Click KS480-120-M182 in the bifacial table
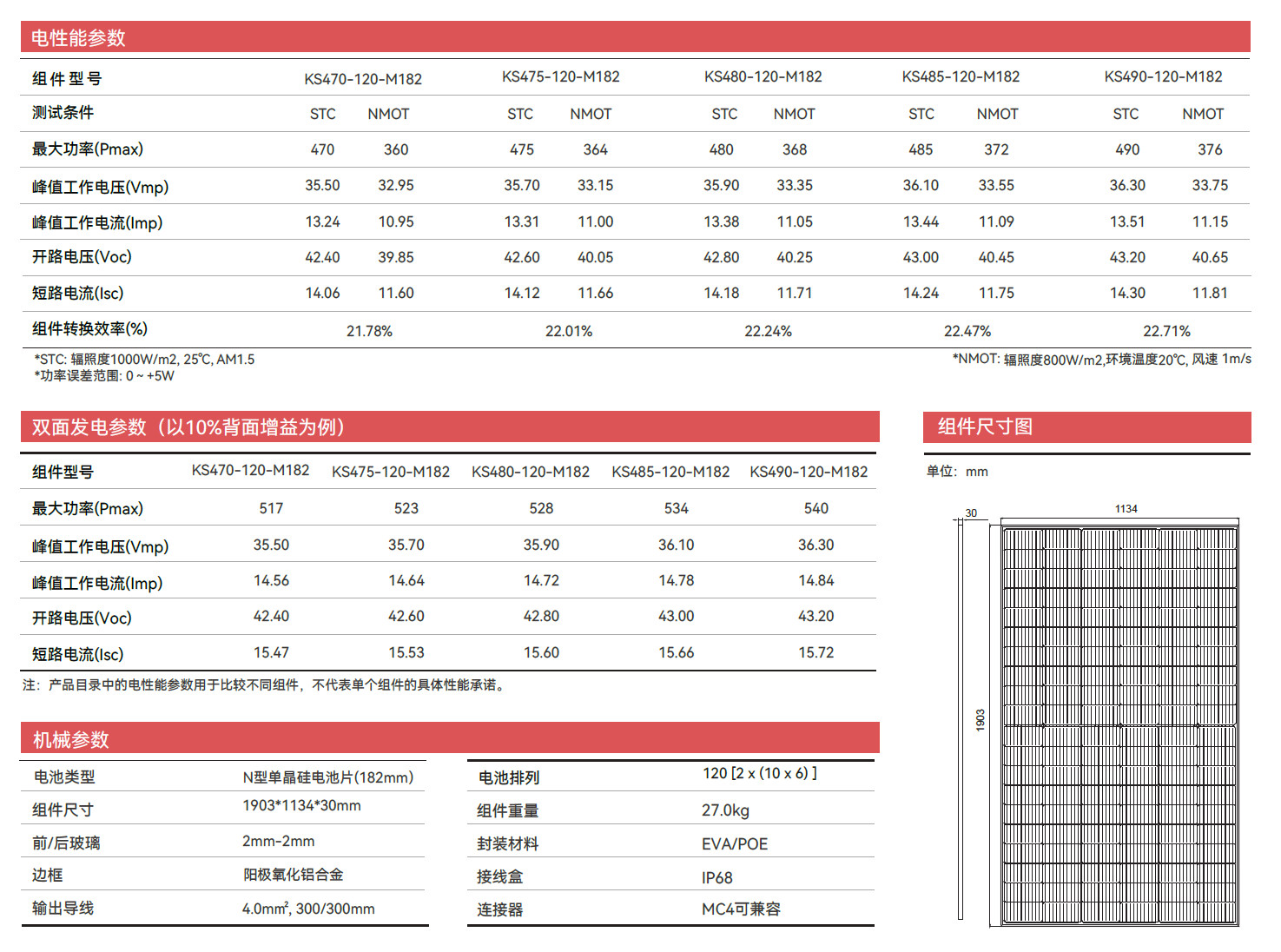The width and height of the screenshot is (1281, 952). click(x=530, y=472)
